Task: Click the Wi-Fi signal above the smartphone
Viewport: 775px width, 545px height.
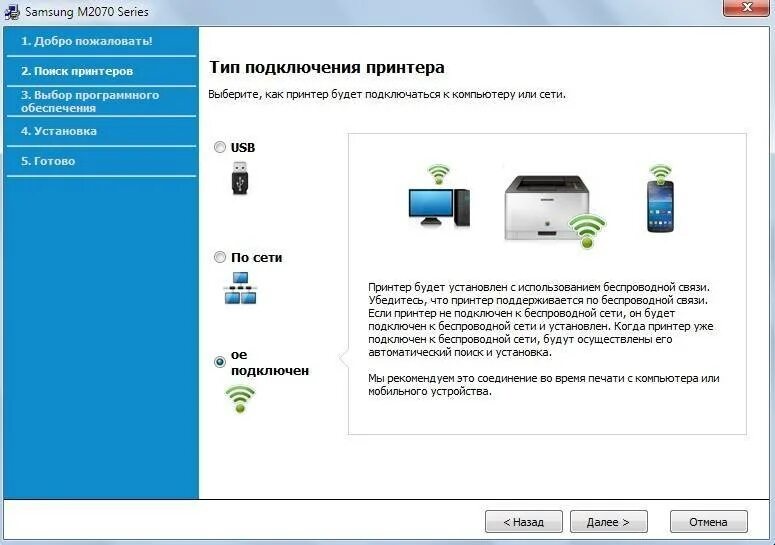Action: [x=661, y=174]
